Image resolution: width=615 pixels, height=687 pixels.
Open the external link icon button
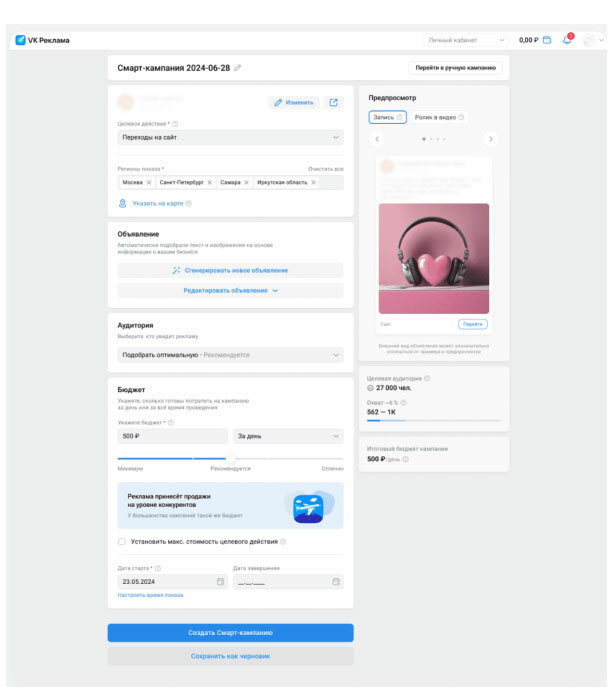[334, 103]
